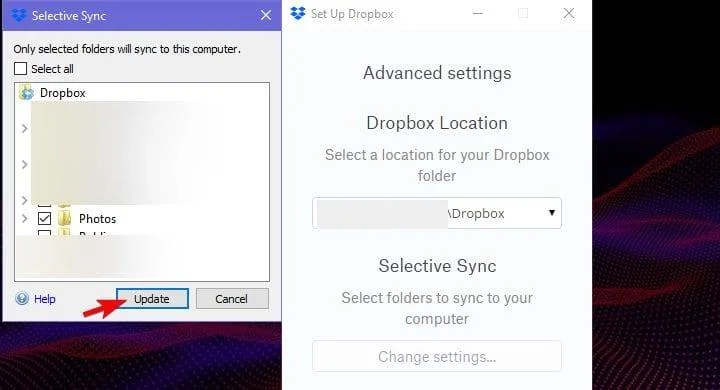This screenshot has width=720, height=390.
Task: Click the Dropbox logo in Set Up Dropbox title
Action: point(298,13)
